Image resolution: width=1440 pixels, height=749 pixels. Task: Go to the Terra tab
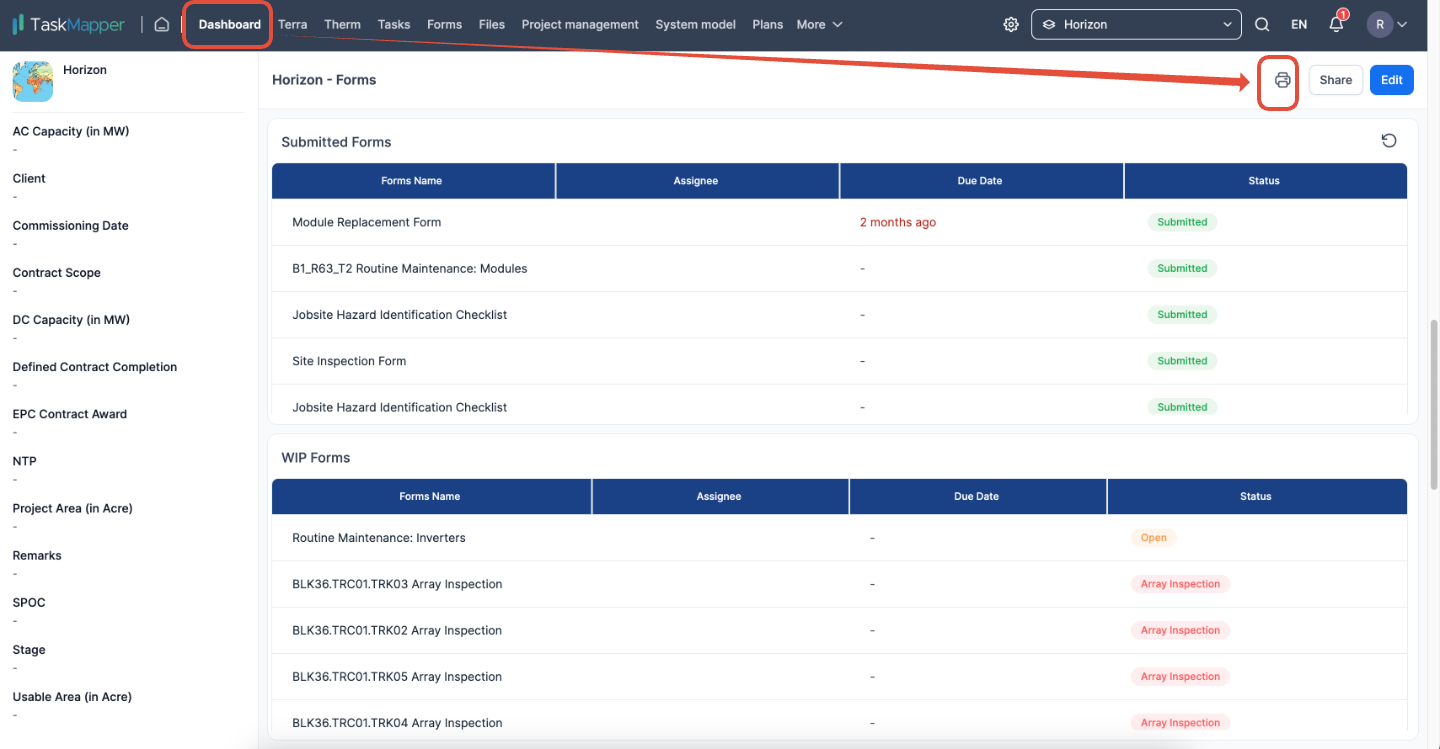coord(293,24)
